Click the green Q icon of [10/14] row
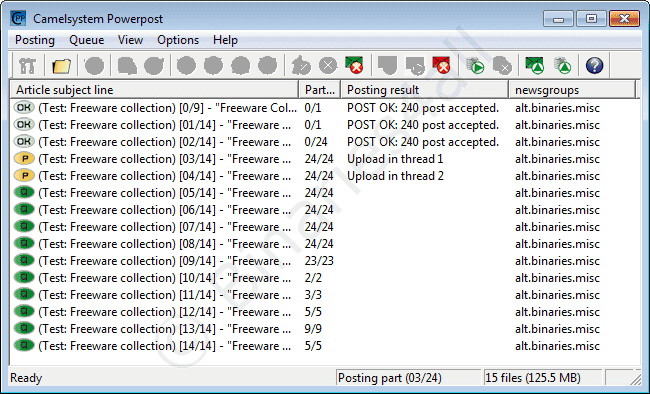Viewport: 650px width, 394px height. (x=24, y=278)
